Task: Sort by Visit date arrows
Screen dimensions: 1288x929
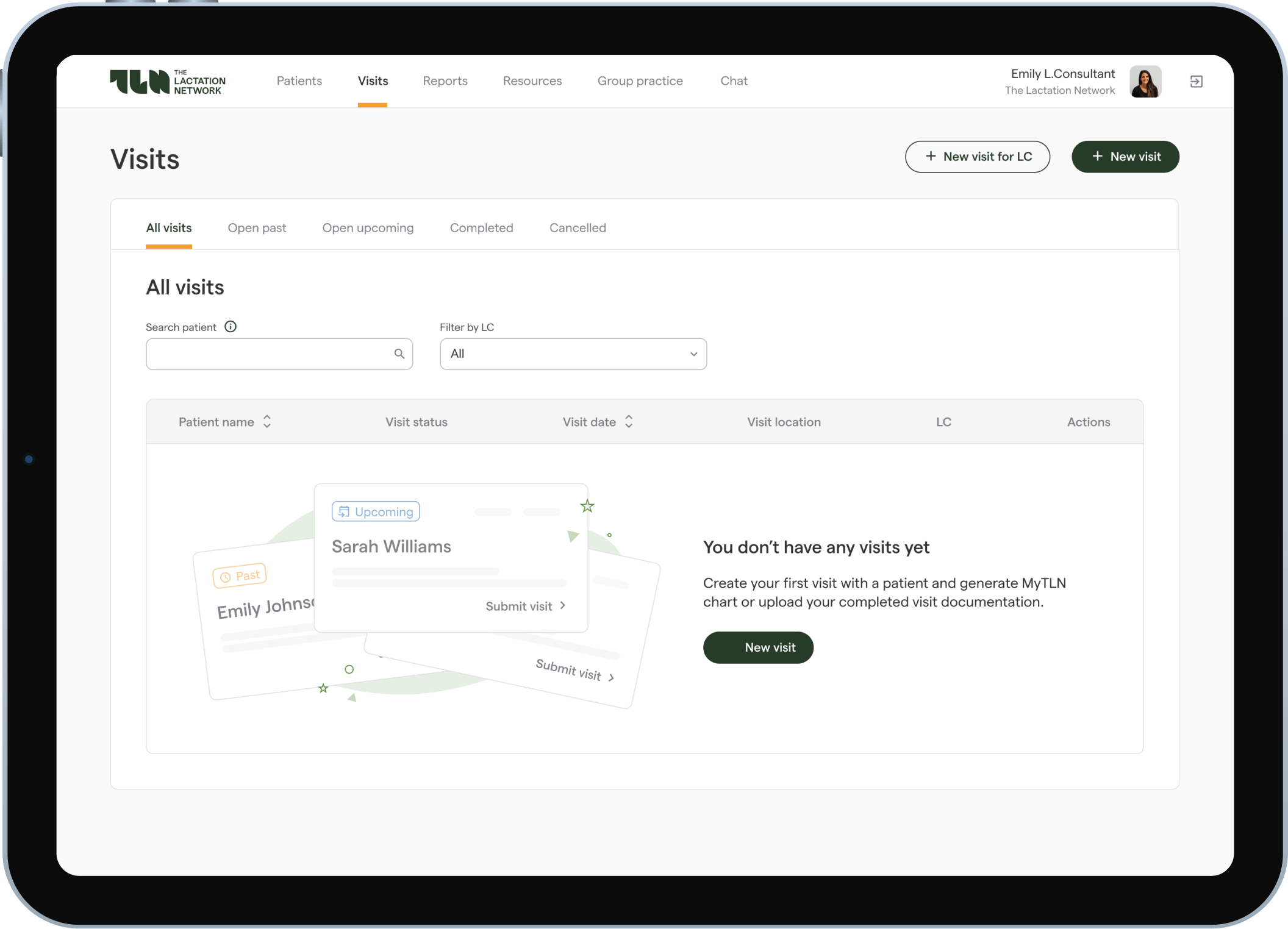Action: [x=629, y=422]
